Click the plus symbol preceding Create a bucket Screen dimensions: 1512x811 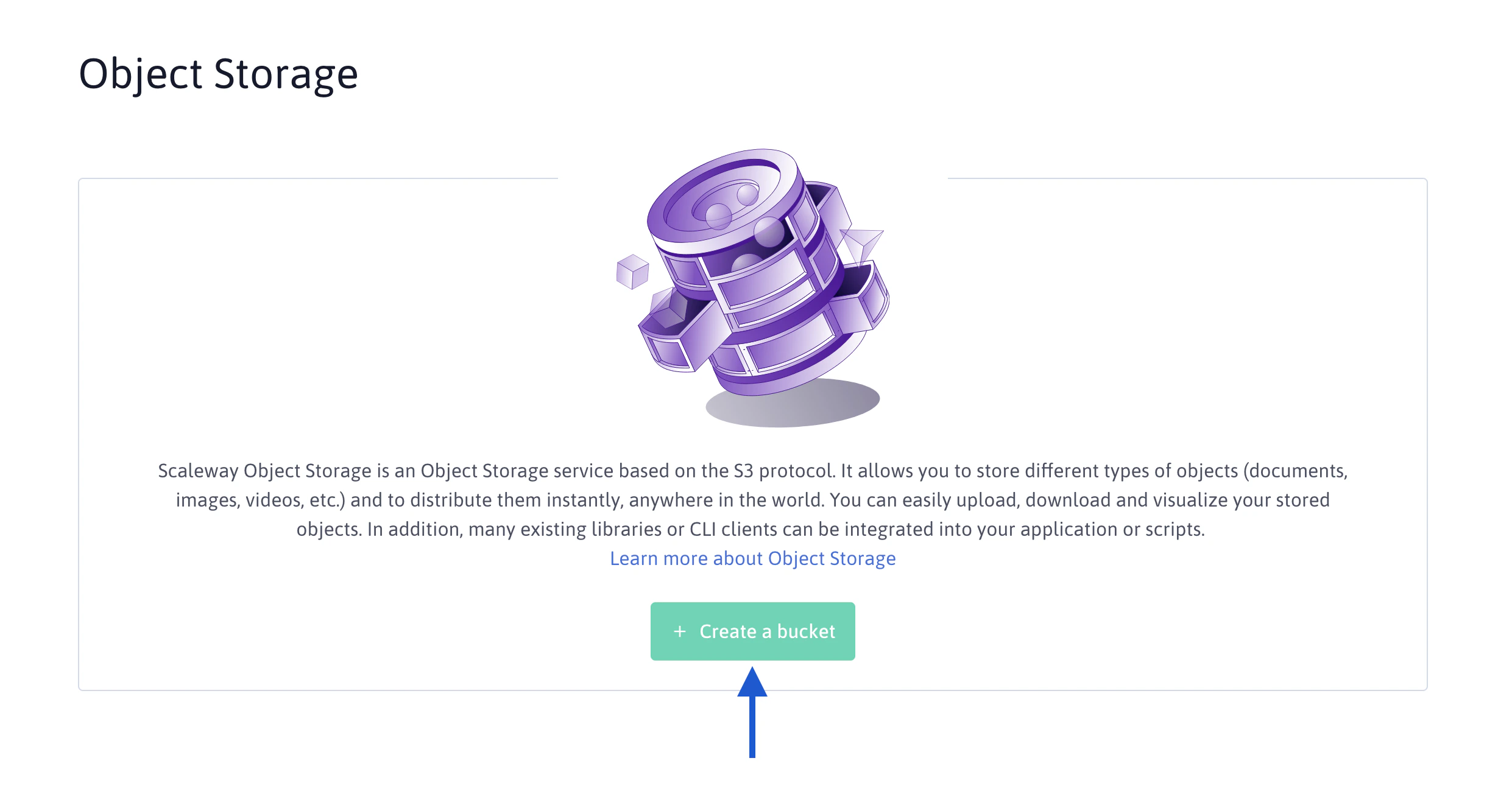coord(679,631)
